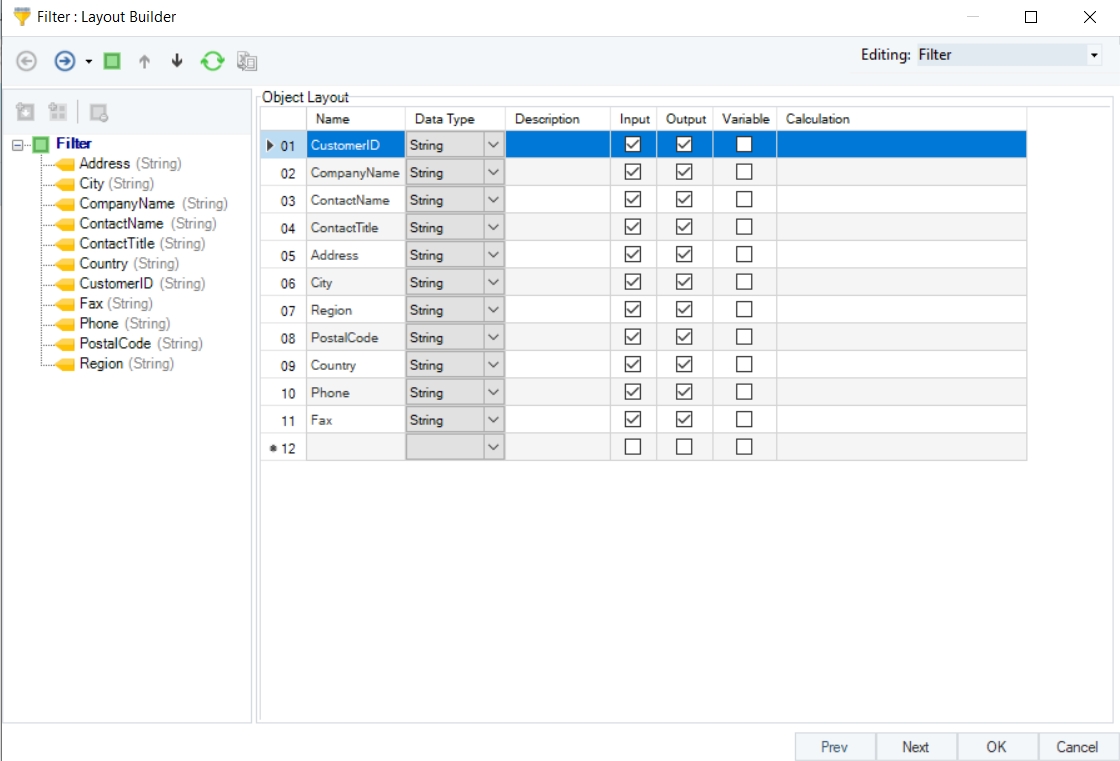
Task: Select the Country item in the tree
Action: 103,264
